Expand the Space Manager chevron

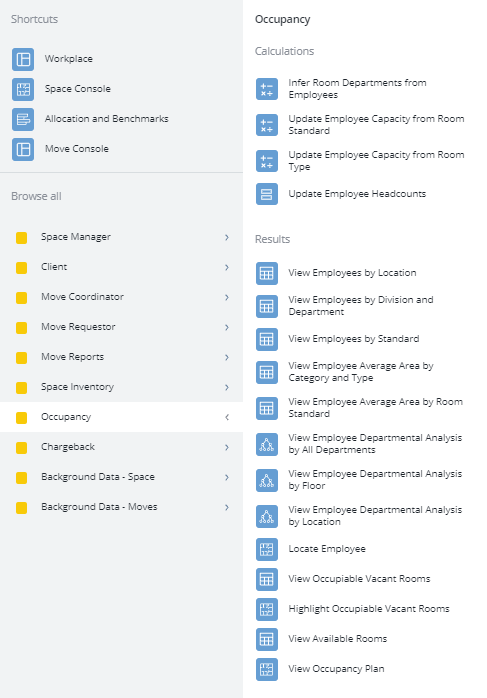click(x=227, y=237)
